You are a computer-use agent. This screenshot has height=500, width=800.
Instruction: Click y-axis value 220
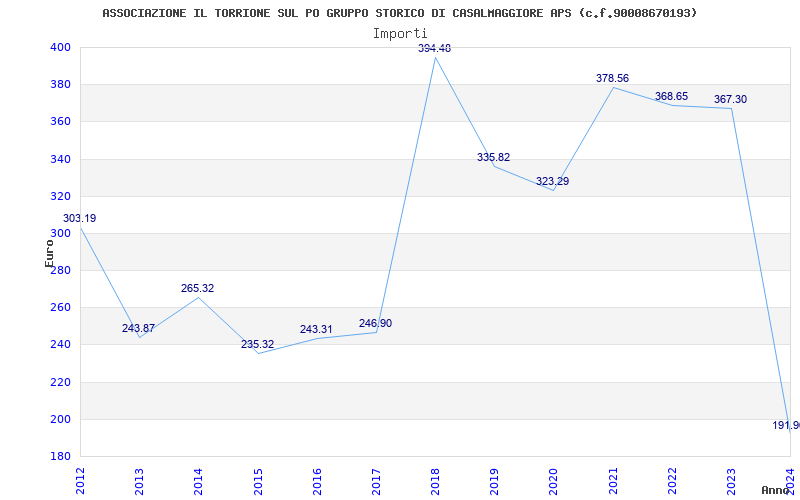coord(60,382)
